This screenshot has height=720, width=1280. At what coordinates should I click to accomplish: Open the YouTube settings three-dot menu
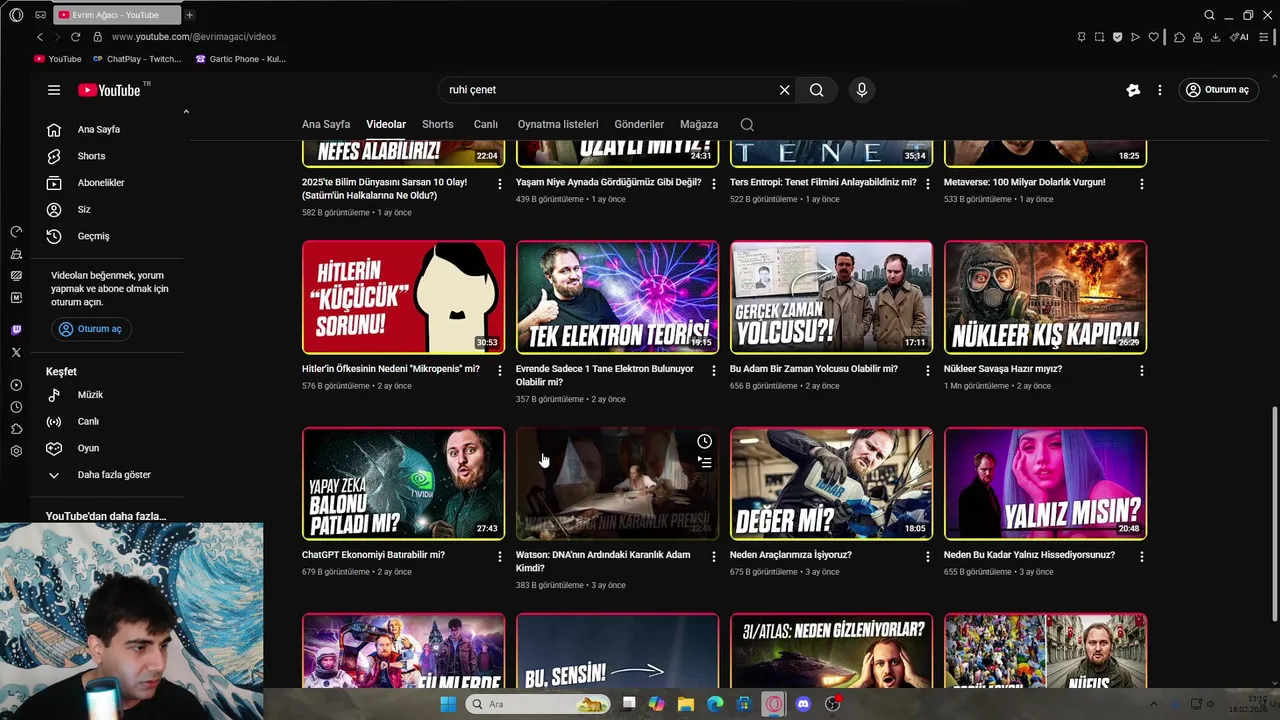pos(1160,90)
